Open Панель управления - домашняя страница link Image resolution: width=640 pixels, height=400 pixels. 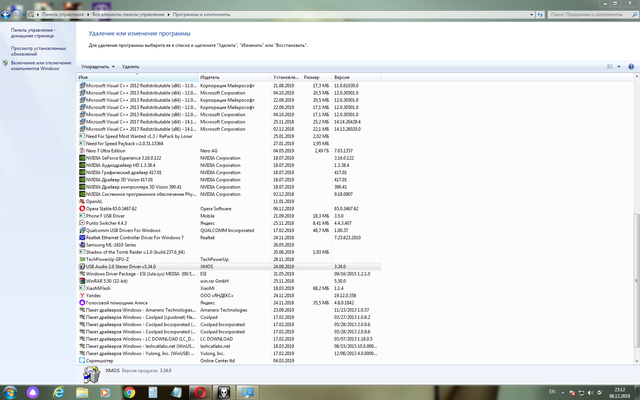(x=33, y=33)
